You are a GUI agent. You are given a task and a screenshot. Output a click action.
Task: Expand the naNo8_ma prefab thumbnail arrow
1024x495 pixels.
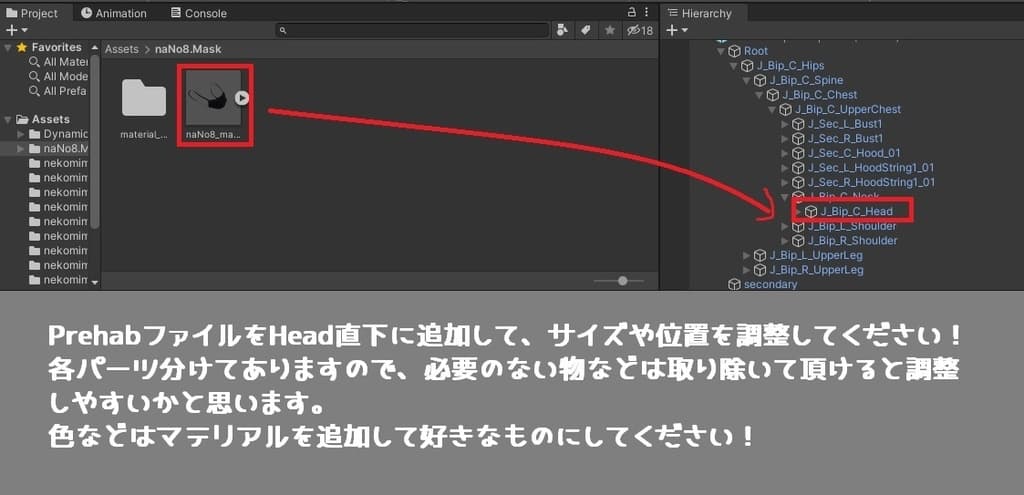coord(242,98)
